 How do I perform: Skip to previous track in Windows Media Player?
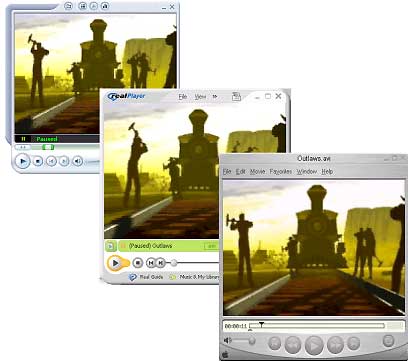pos(51,162)
